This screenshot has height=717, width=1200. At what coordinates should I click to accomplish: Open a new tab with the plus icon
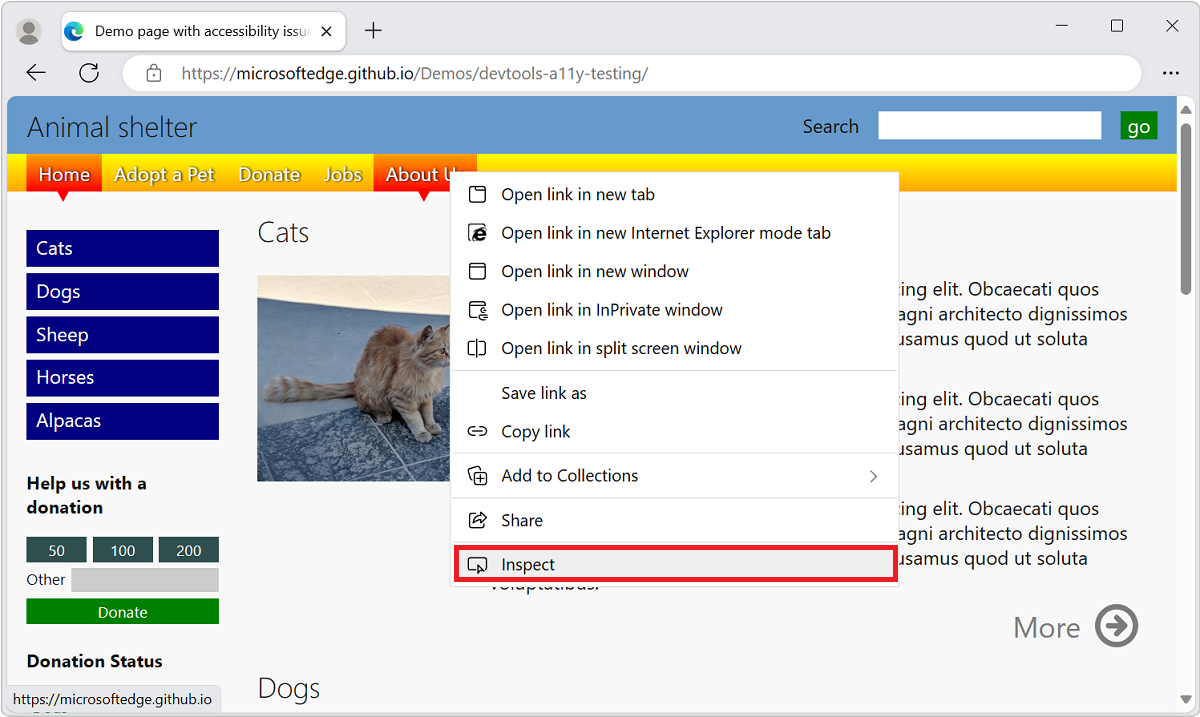[x=373, y=30]
